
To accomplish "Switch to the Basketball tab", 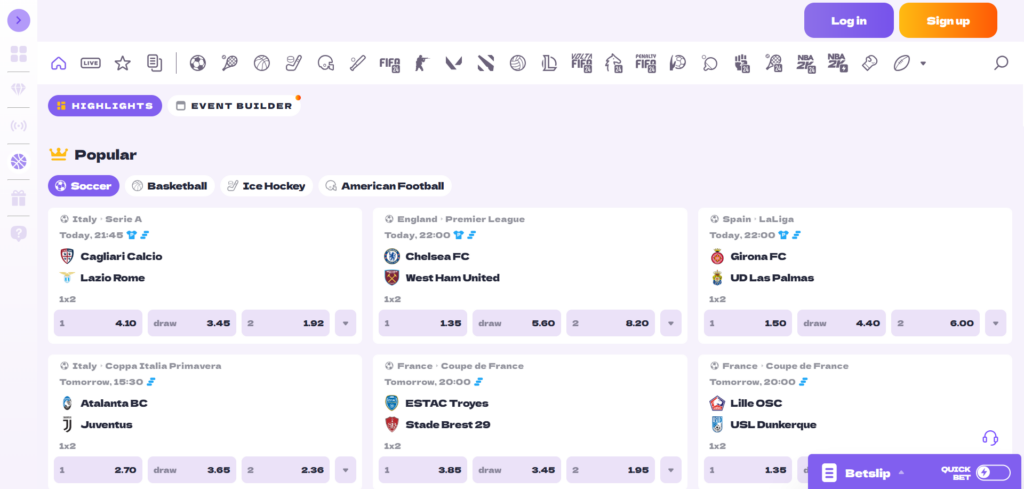I will 169,186.
